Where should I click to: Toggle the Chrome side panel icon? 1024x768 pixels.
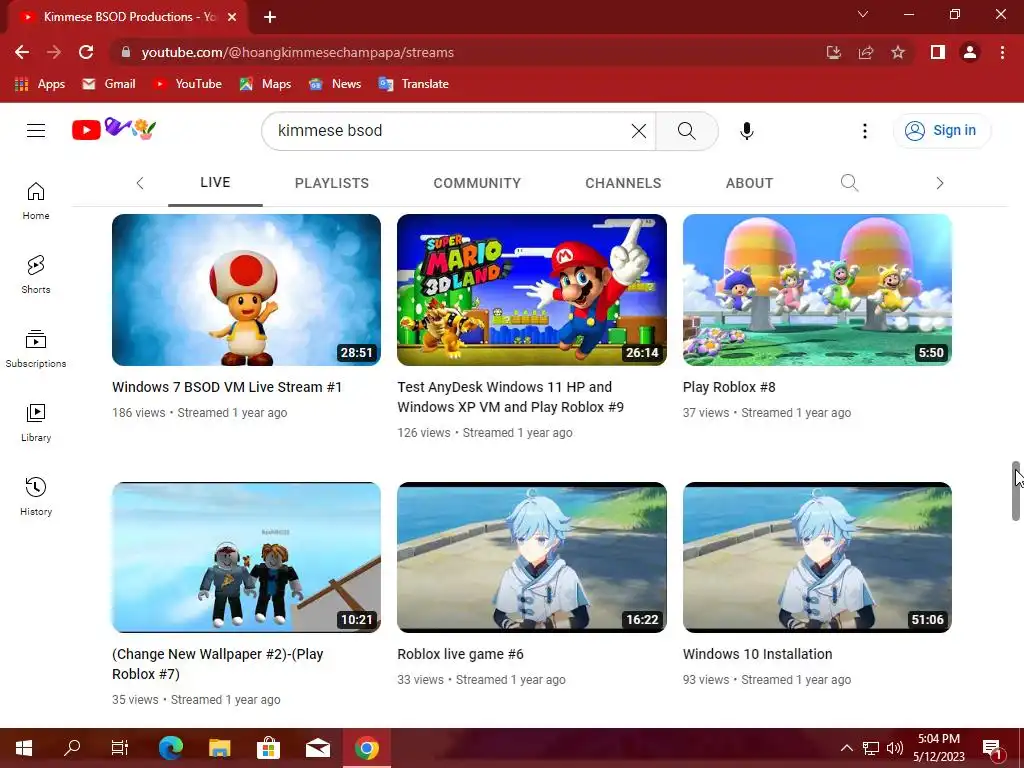938,52
